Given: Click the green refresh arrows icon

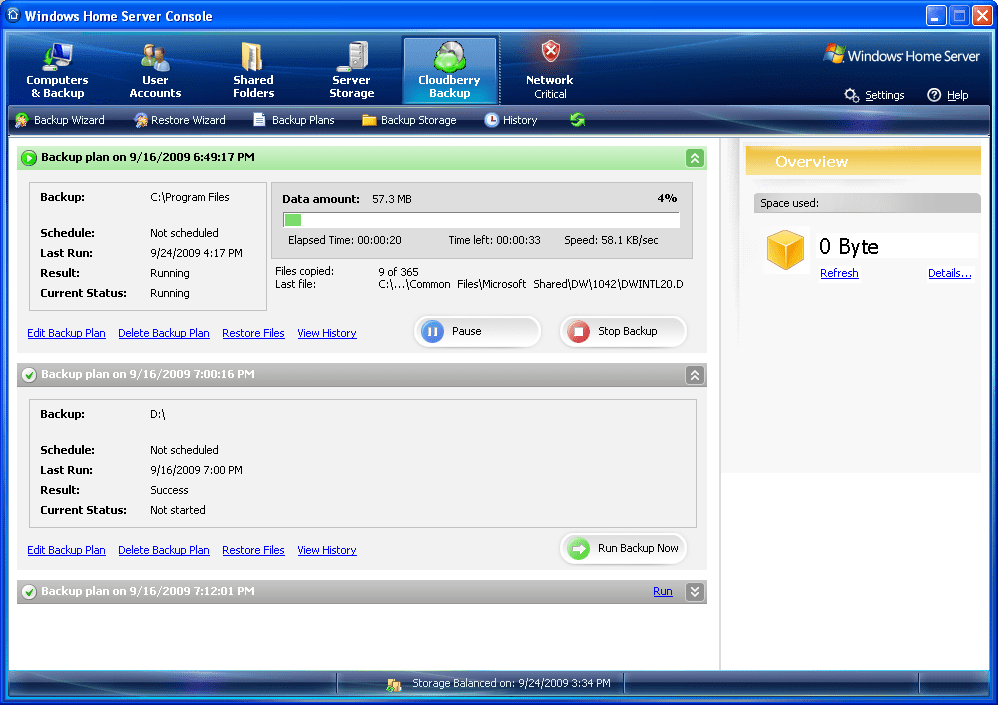Looking at the screenshot, I should [577, 120].
